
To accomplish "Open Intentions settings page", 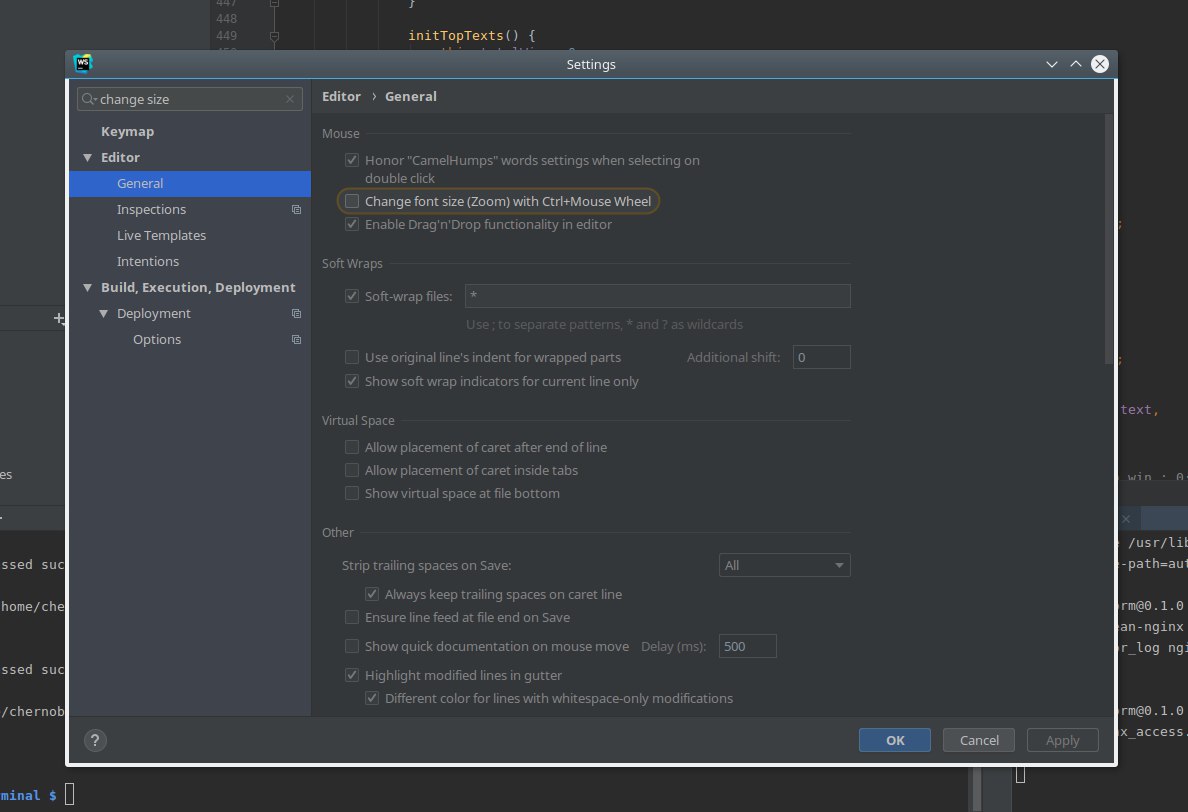I will point(148,261).
